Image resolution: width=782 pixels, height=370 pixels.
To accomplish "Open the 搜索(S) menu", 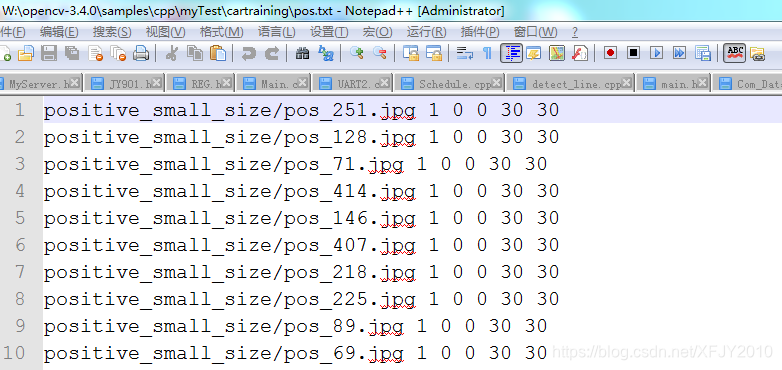I will (112, 32).
